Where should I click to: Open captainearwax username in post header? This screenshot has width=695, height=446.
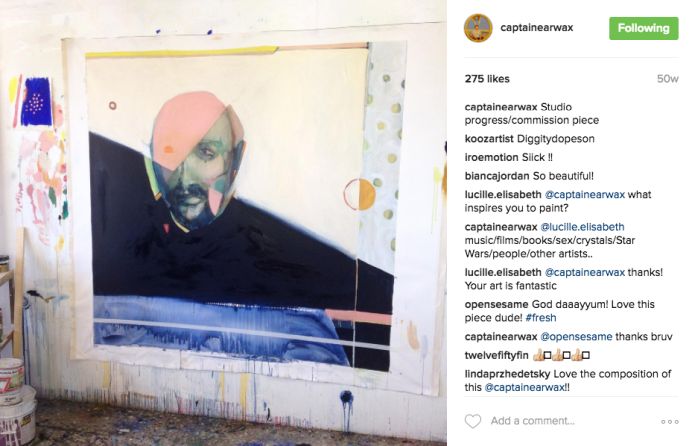(x=536, y=27)
